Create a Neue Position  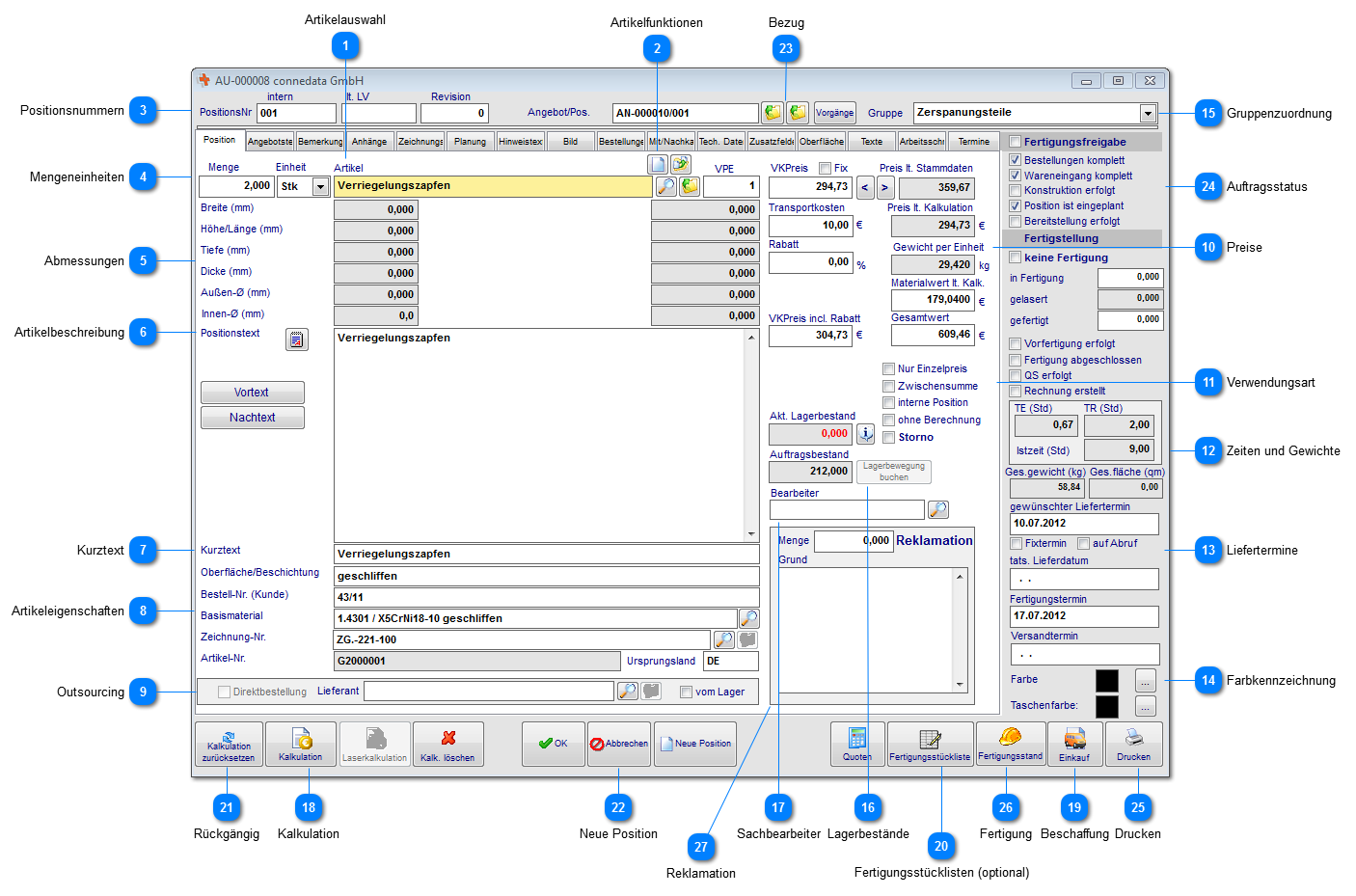tap(695, 745)
